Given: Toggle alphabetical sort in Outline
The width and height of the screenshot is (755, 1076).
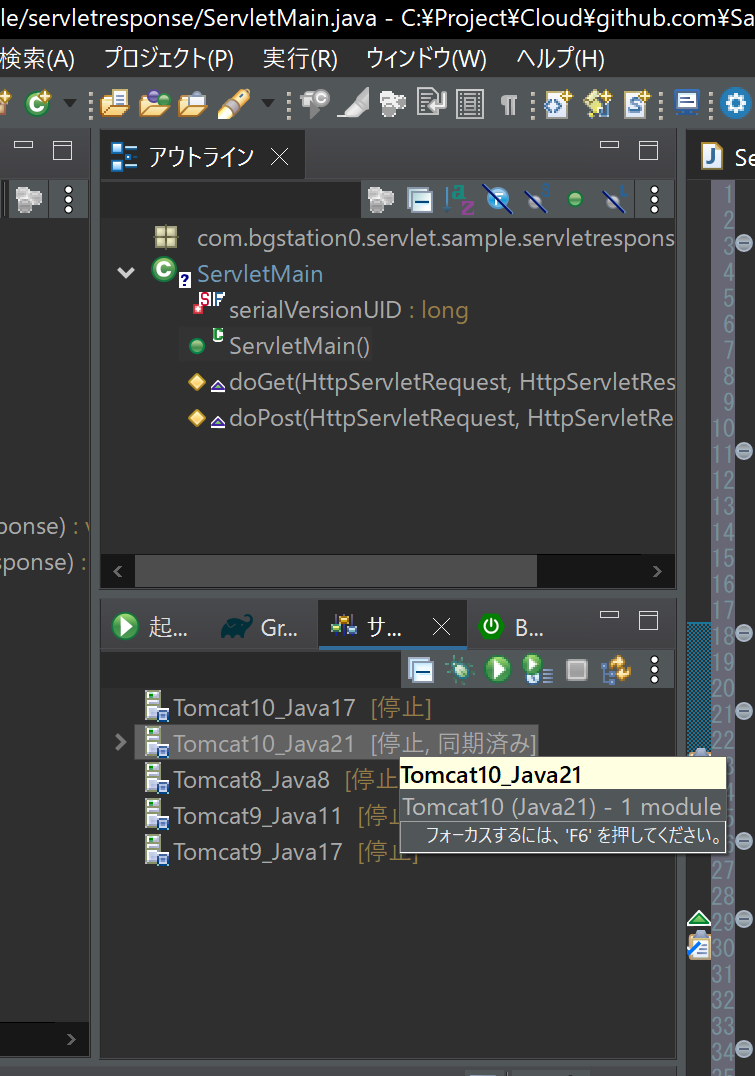Looking at the screenshot, I should [458, 200].
